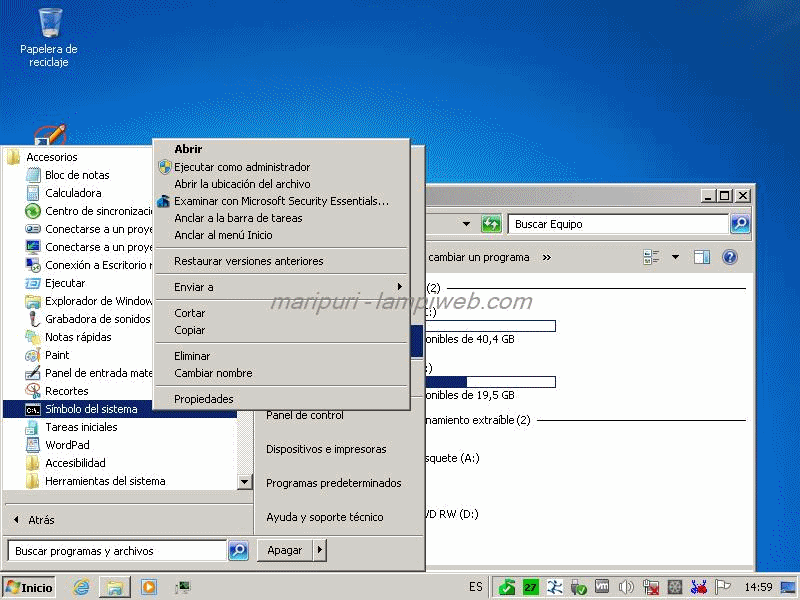Viewport: 800px width, 600px height.
Task: Click the Explorer search magnifier button
Action: click(x=740, y=223)
